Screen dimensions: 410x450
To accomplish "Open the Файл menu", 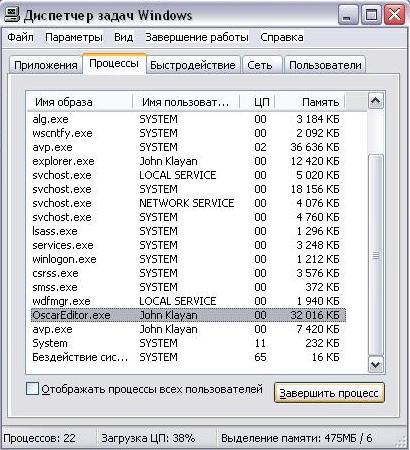I will [20, 37].
